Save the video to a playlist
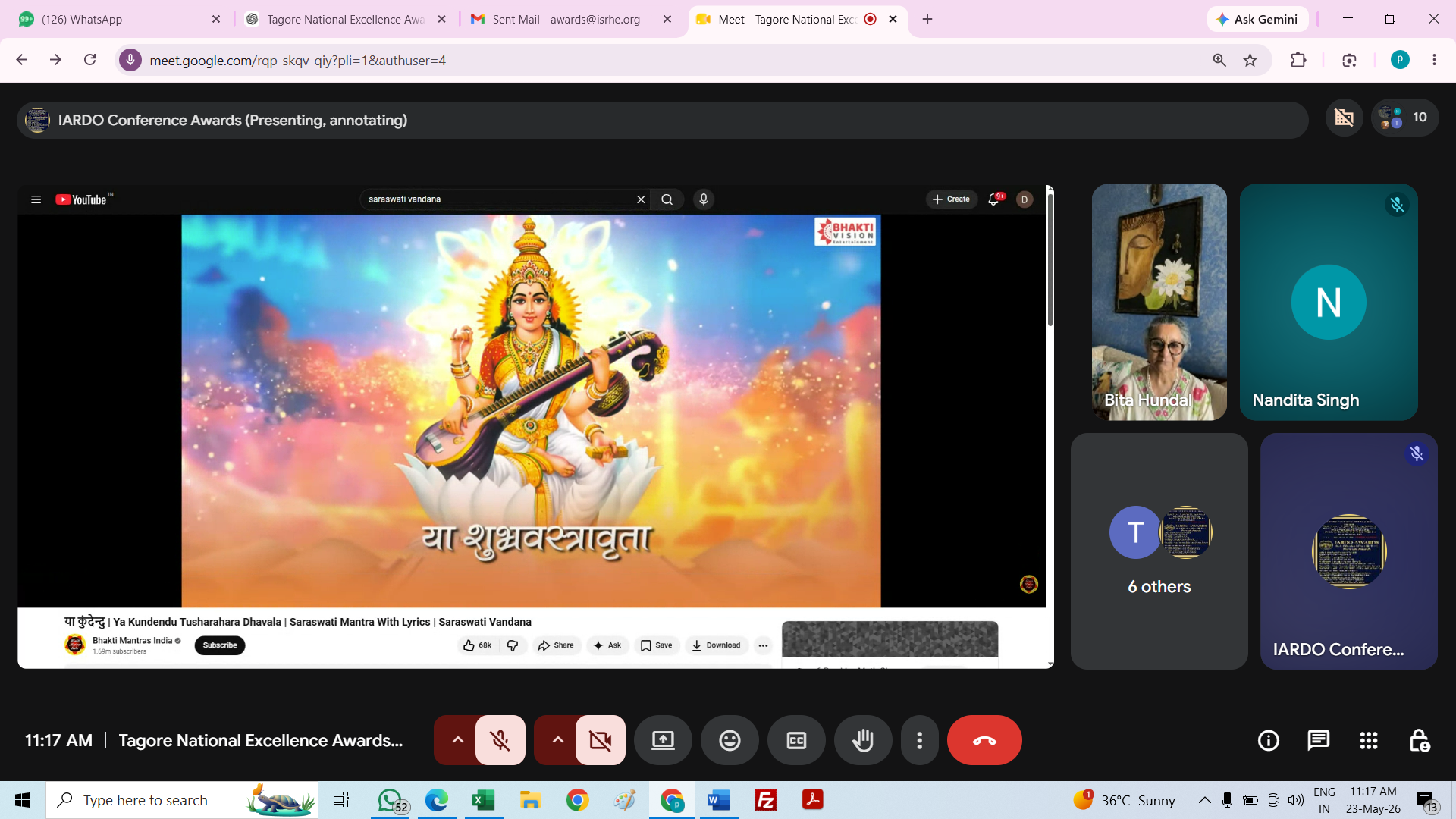Viewport: 1456px width, 819px height. pos(657,645)
